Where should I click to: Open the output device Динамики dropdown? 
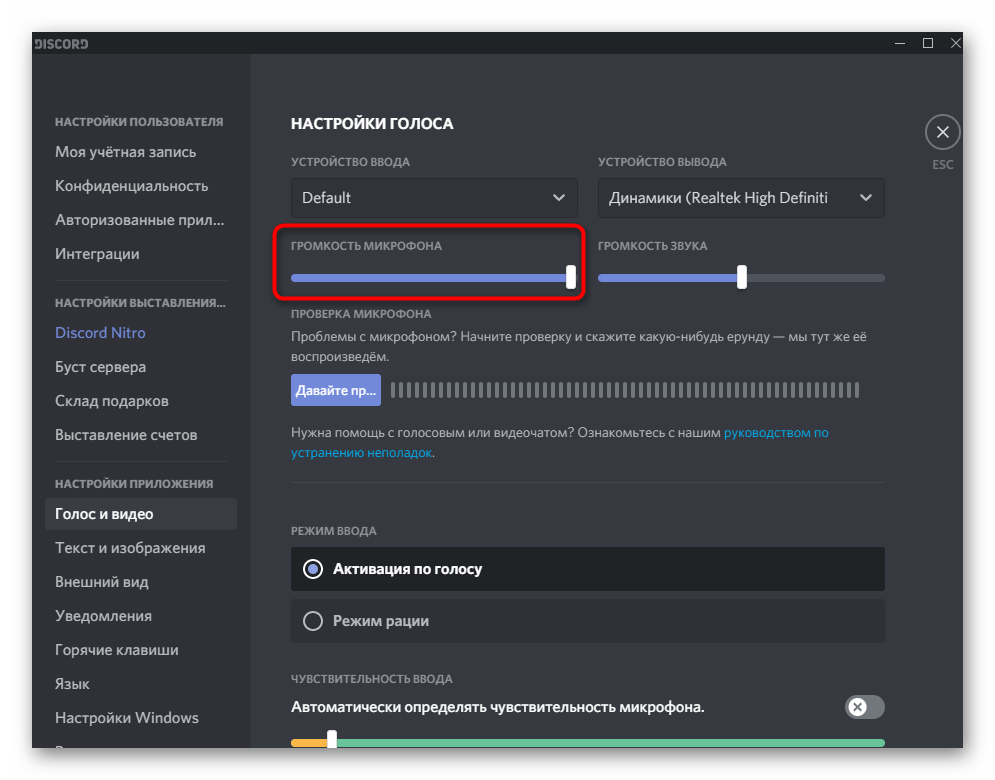741,198
